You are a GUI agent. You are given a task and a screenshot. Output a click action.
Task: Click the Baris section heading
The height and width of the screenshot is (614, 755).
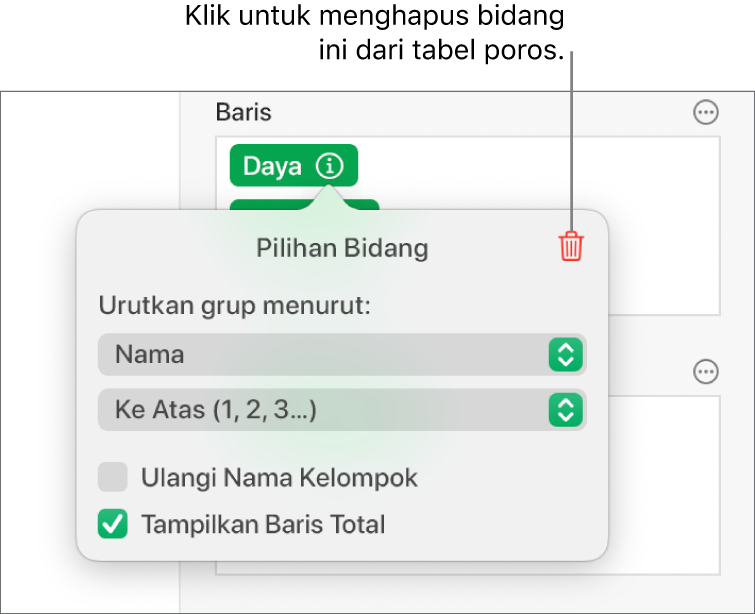[243, 112]
